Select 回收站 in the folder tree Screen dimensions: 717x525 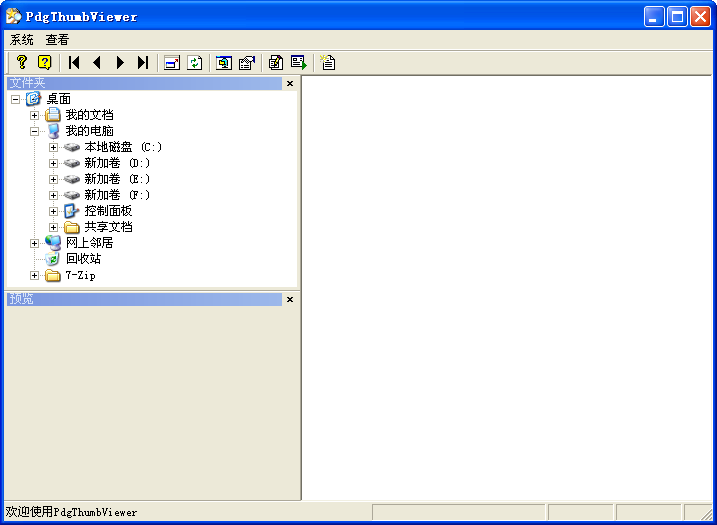[x=83, y=259]
